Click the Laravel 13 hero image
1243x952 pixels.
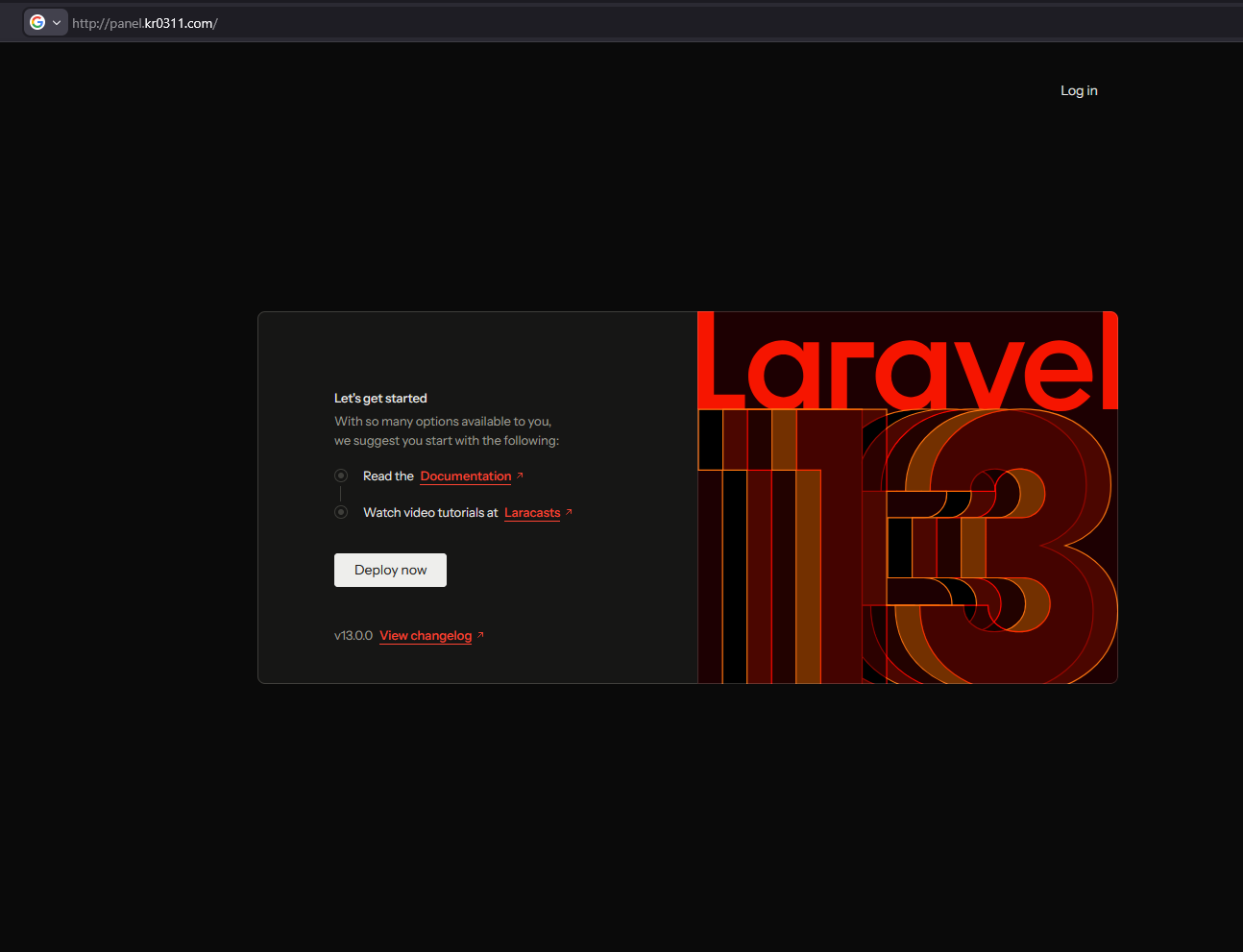pos(907,497)
